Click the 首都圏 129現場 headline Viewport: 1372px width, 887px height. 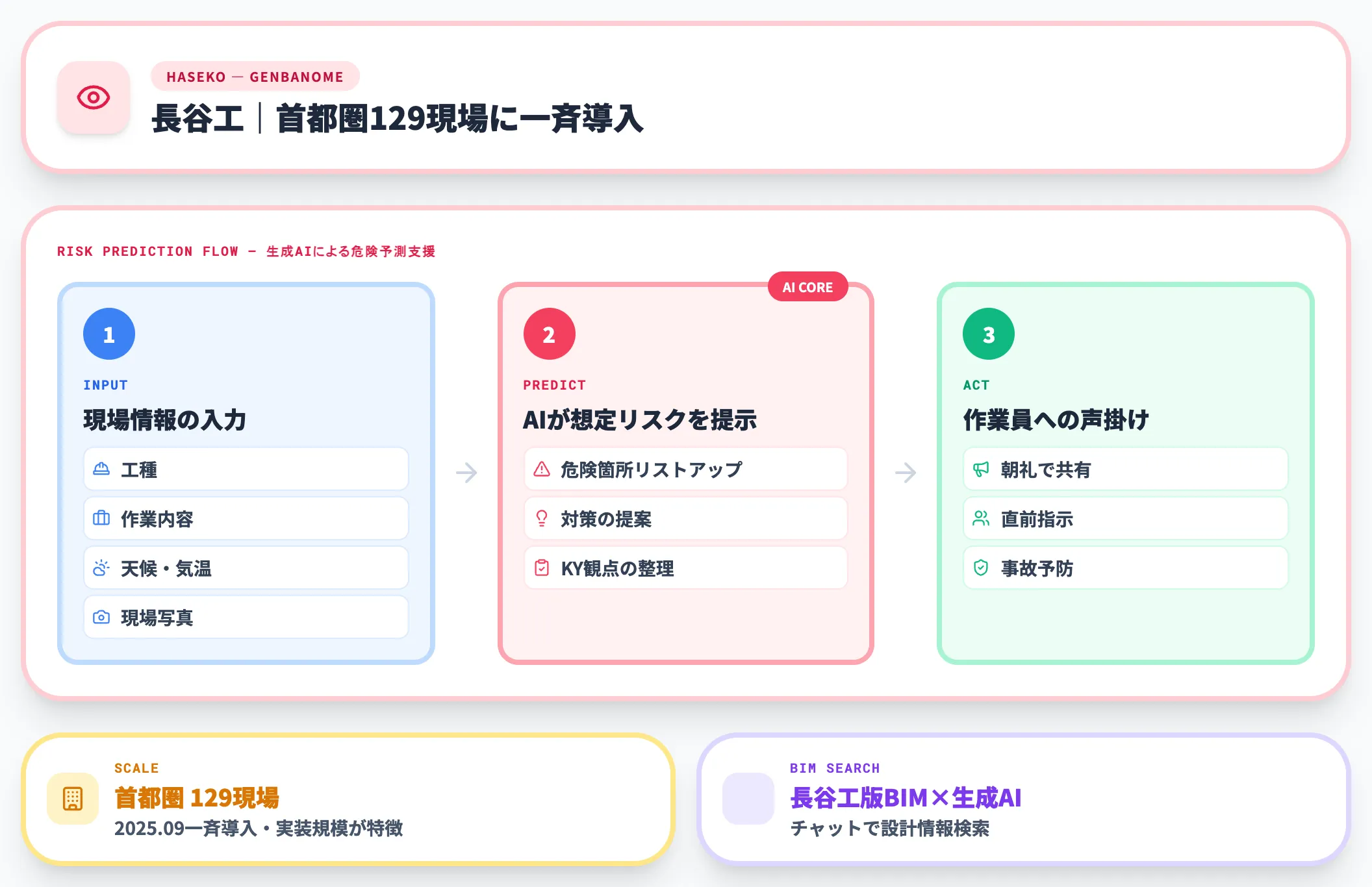tap(197, 798)
